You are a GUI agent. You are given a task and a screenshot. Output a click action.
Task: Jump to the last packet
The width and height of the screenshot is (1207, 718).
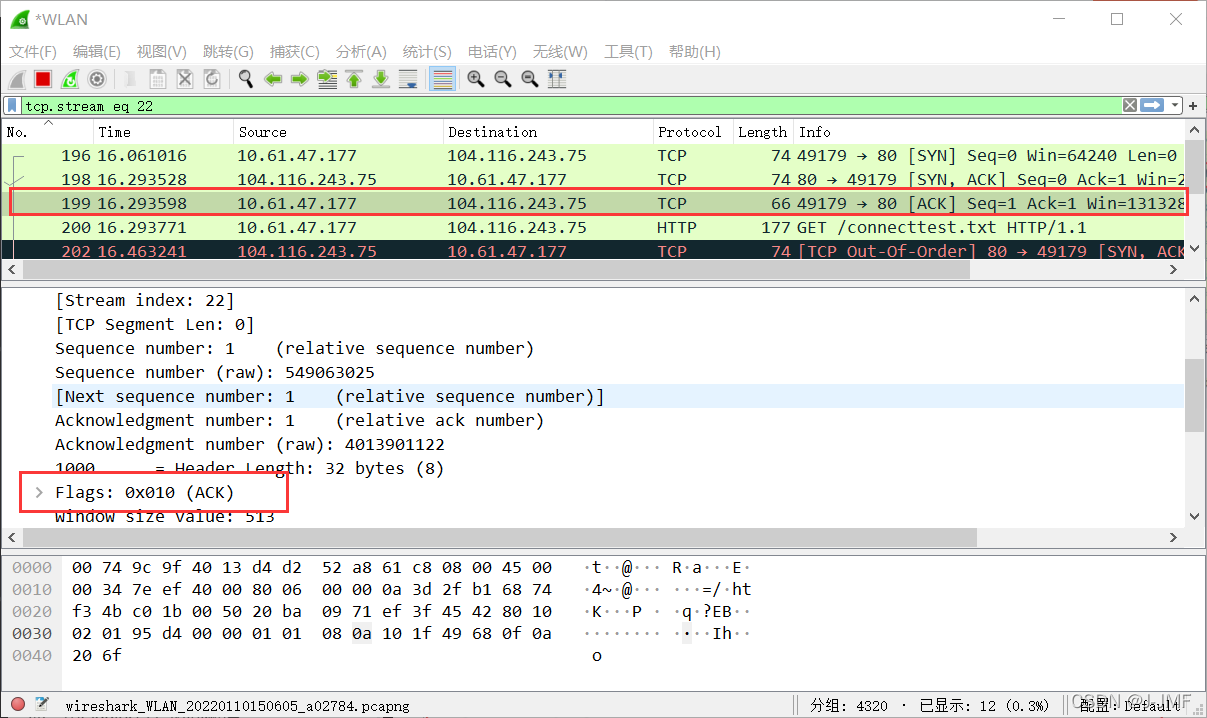pyautogui.click(x=381, y=79)
